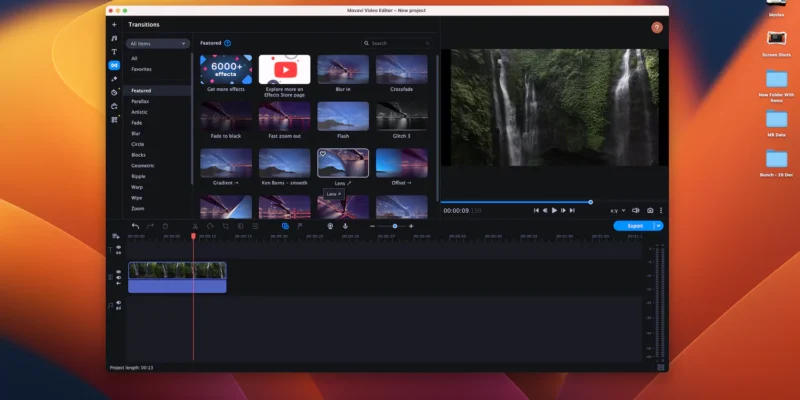Step back one frame in the player

pyautogui.click(x=545, y=210)
